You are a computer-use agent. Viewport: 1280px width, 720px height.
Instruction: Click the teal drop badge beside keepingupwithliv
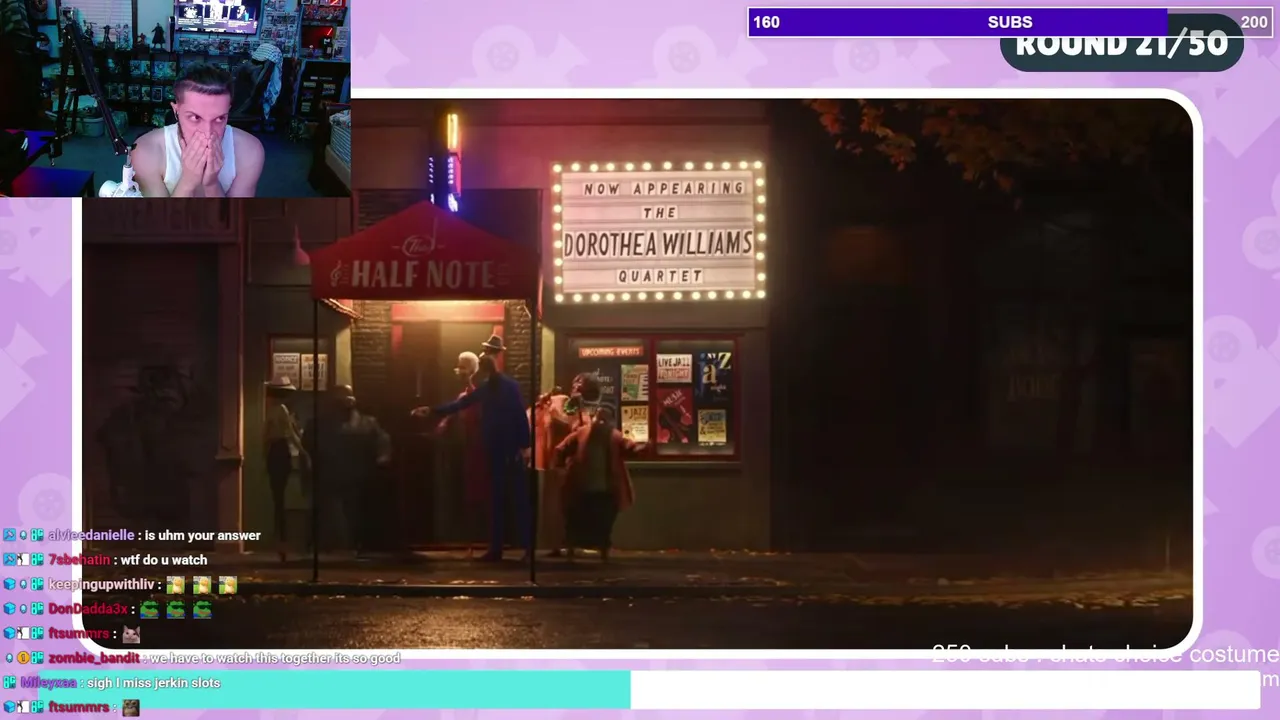point(23,585)
